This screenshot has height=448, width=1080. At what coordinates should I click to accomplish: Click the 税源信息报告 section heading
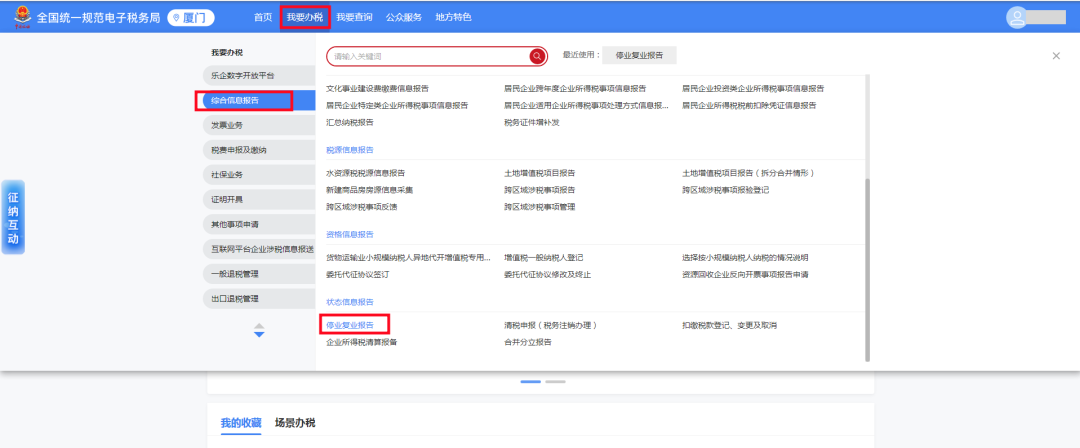(x=350, y=150)
